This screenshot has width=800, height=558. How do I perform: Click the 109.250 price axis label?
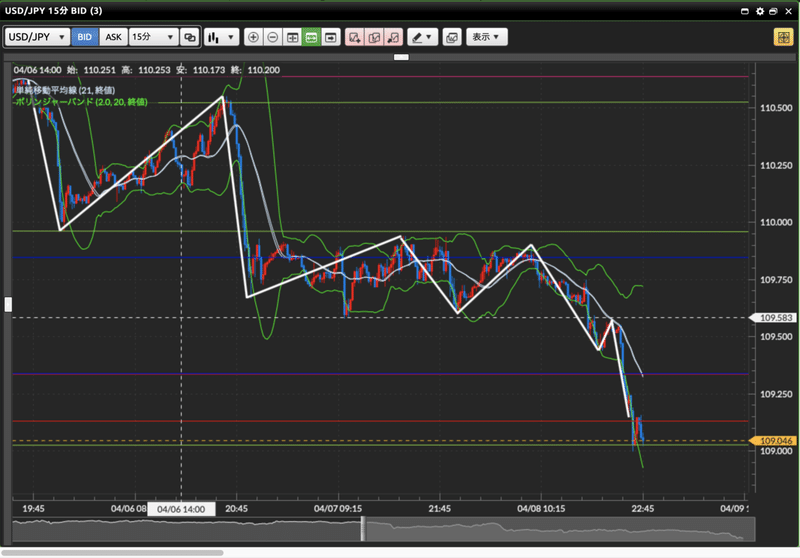coord(776,394)
